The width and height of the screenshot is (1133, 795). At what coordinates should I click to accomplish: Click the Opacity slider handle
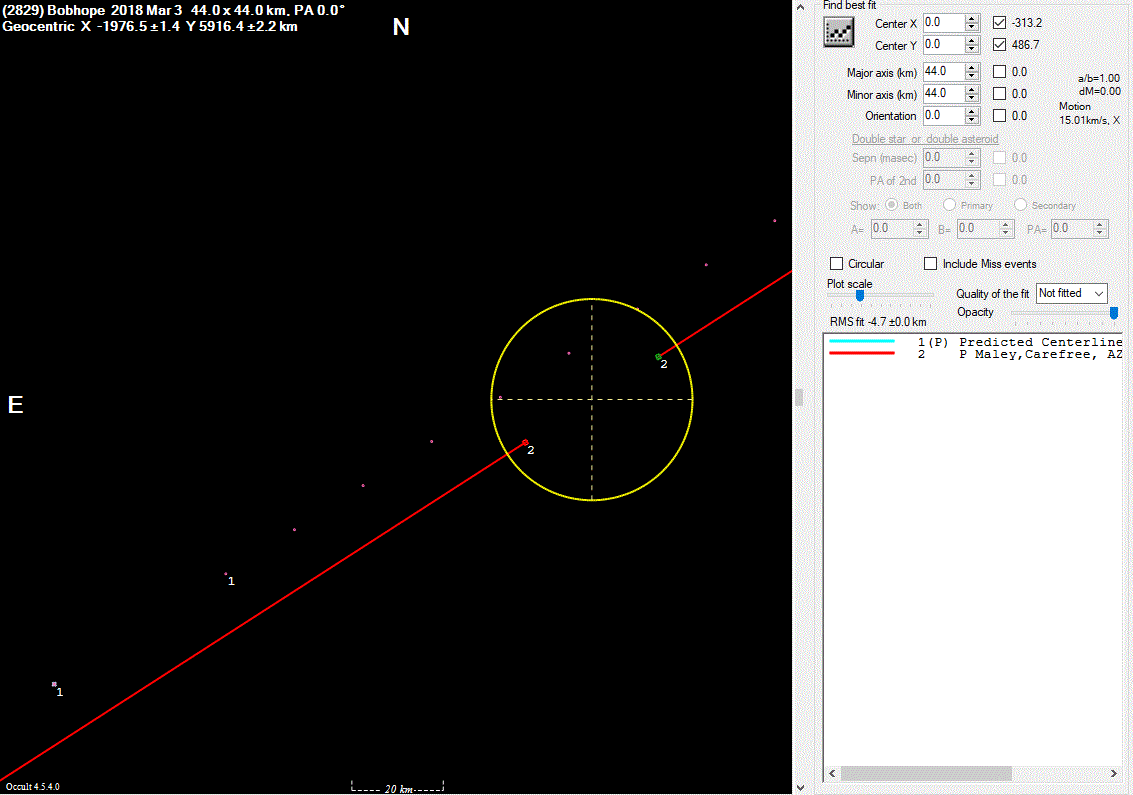1113,313
